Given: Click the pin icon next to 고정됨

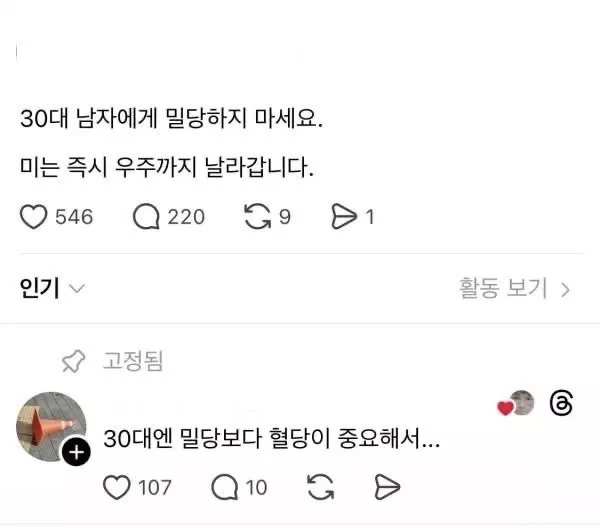Looking at the screenshot, I should click(73, 360).
